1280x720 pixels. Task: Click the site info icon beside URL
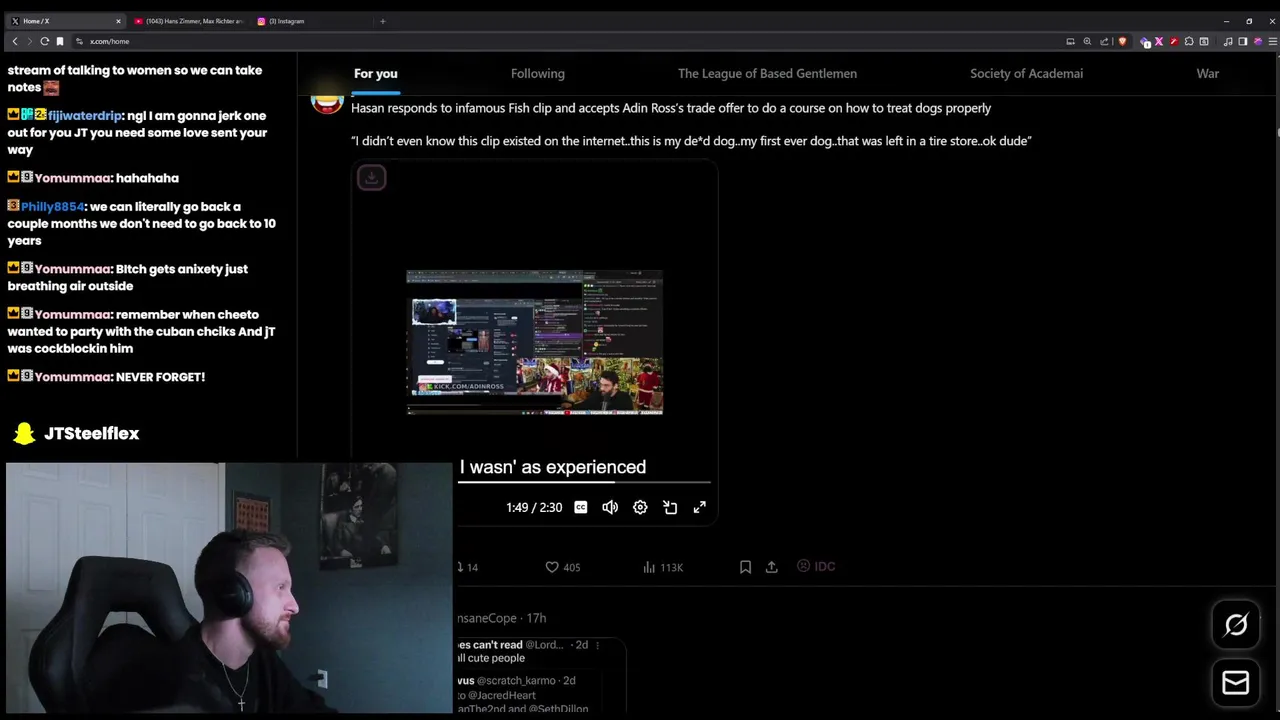tap(79, 41)
